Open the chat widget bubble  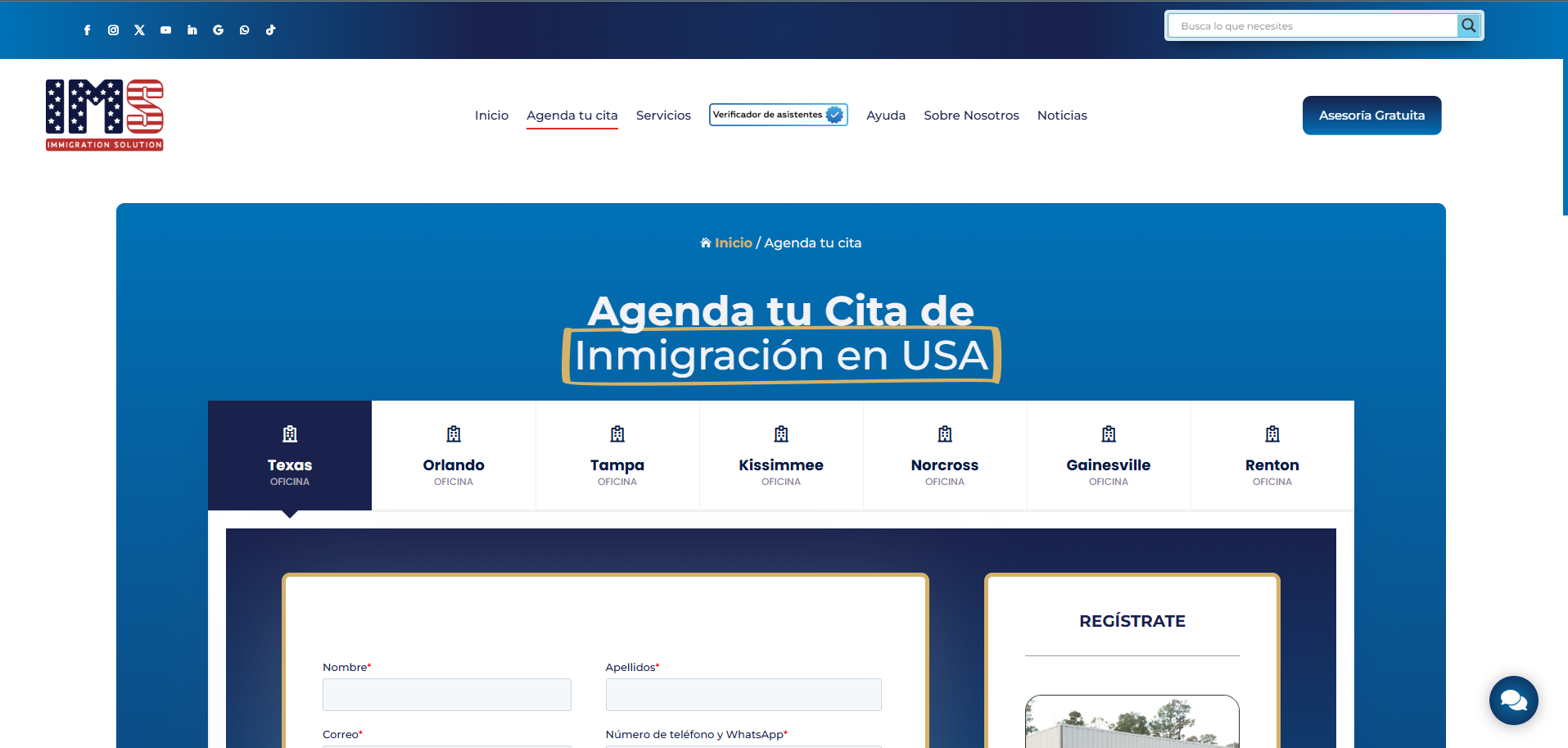[x=1512, y=700]
